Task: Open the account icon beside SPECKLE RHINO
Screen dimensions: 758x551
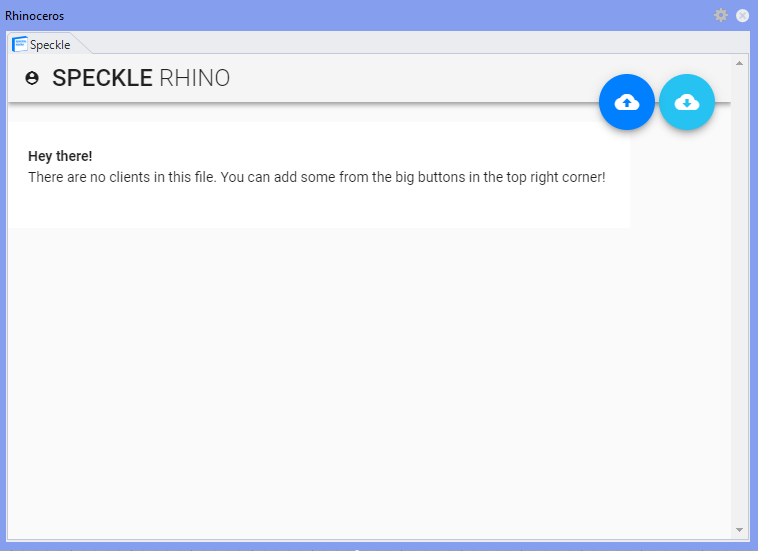Action: point(32,78)
